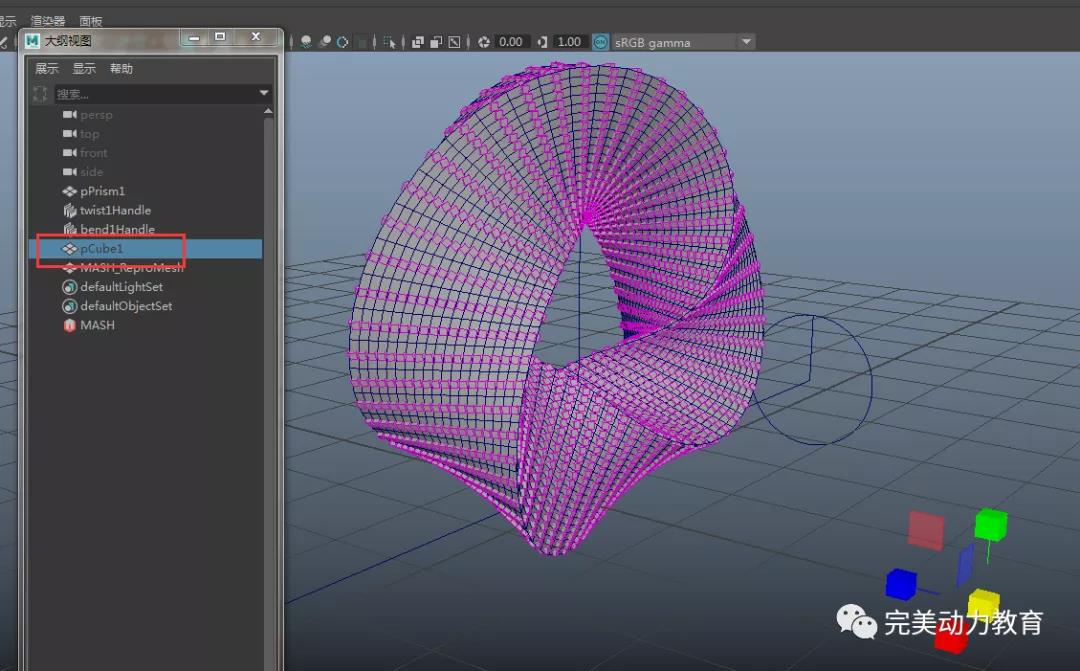Click the exposure reset icon beside 0.00
The image size is (1080, 671).
tap(484, 42)
